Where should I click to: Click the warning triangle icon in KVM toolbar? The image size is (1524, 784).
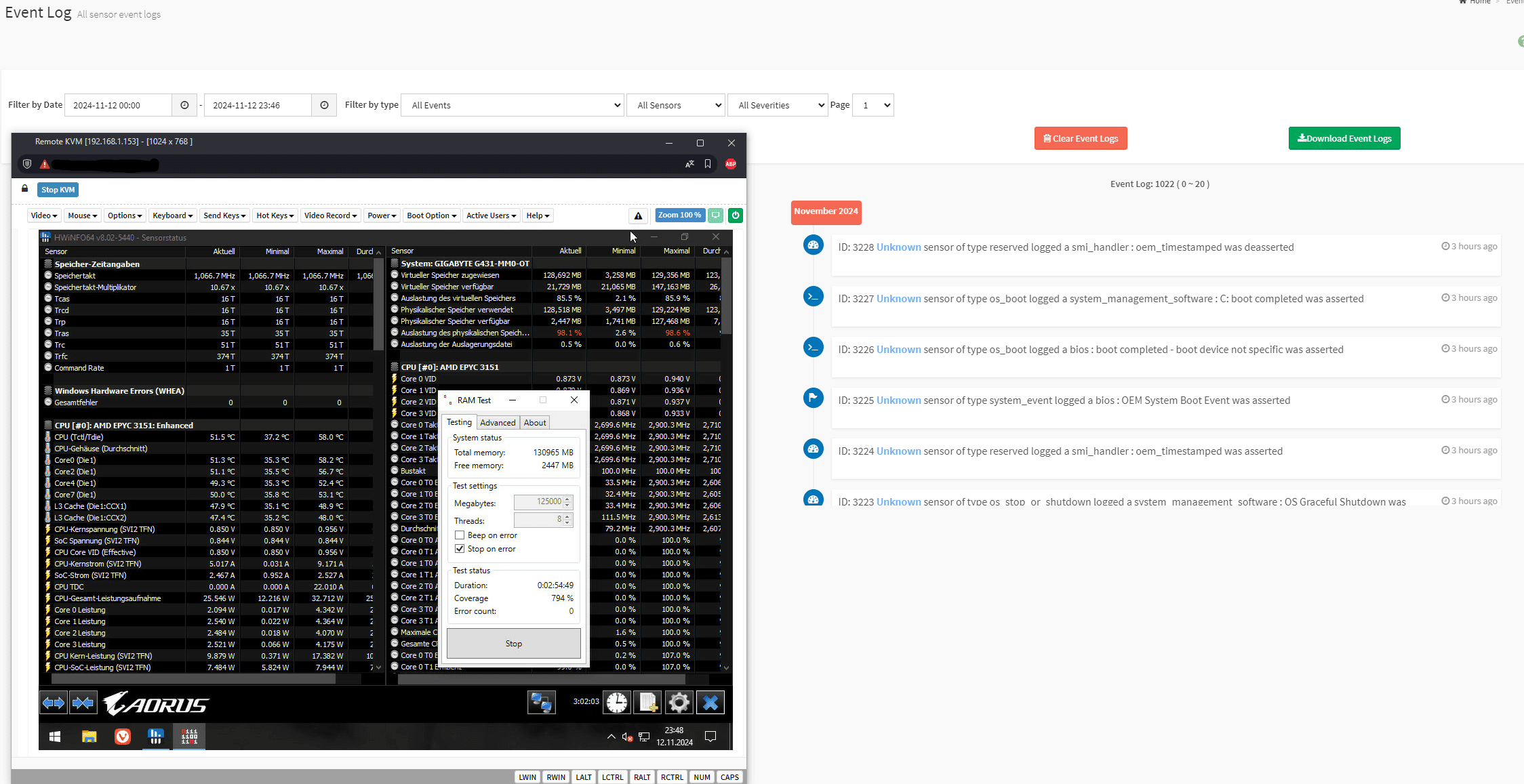[638, 215]
